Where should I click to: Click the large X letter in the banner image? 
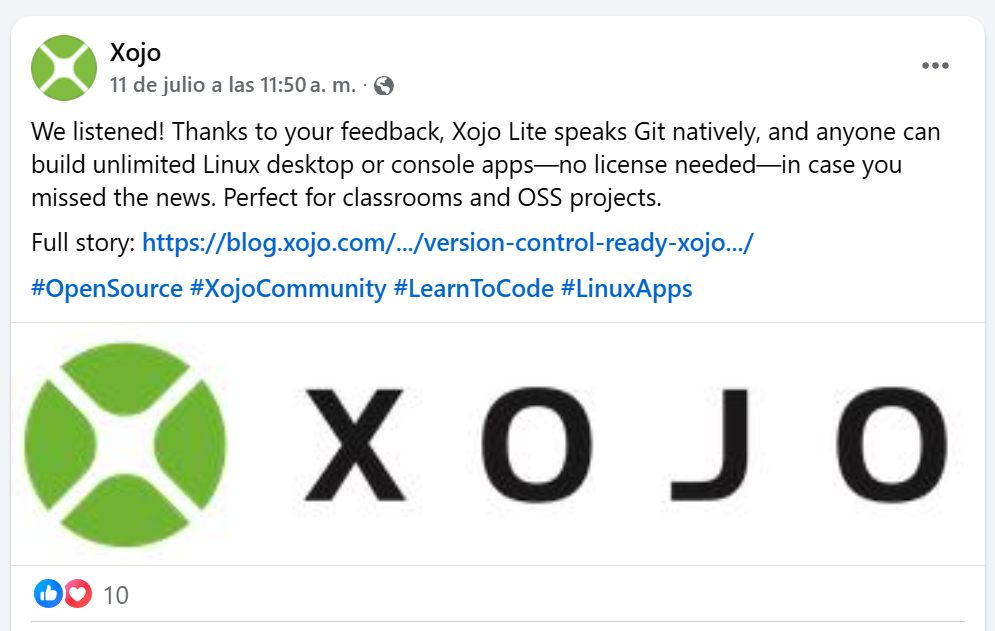coord(354,444)
